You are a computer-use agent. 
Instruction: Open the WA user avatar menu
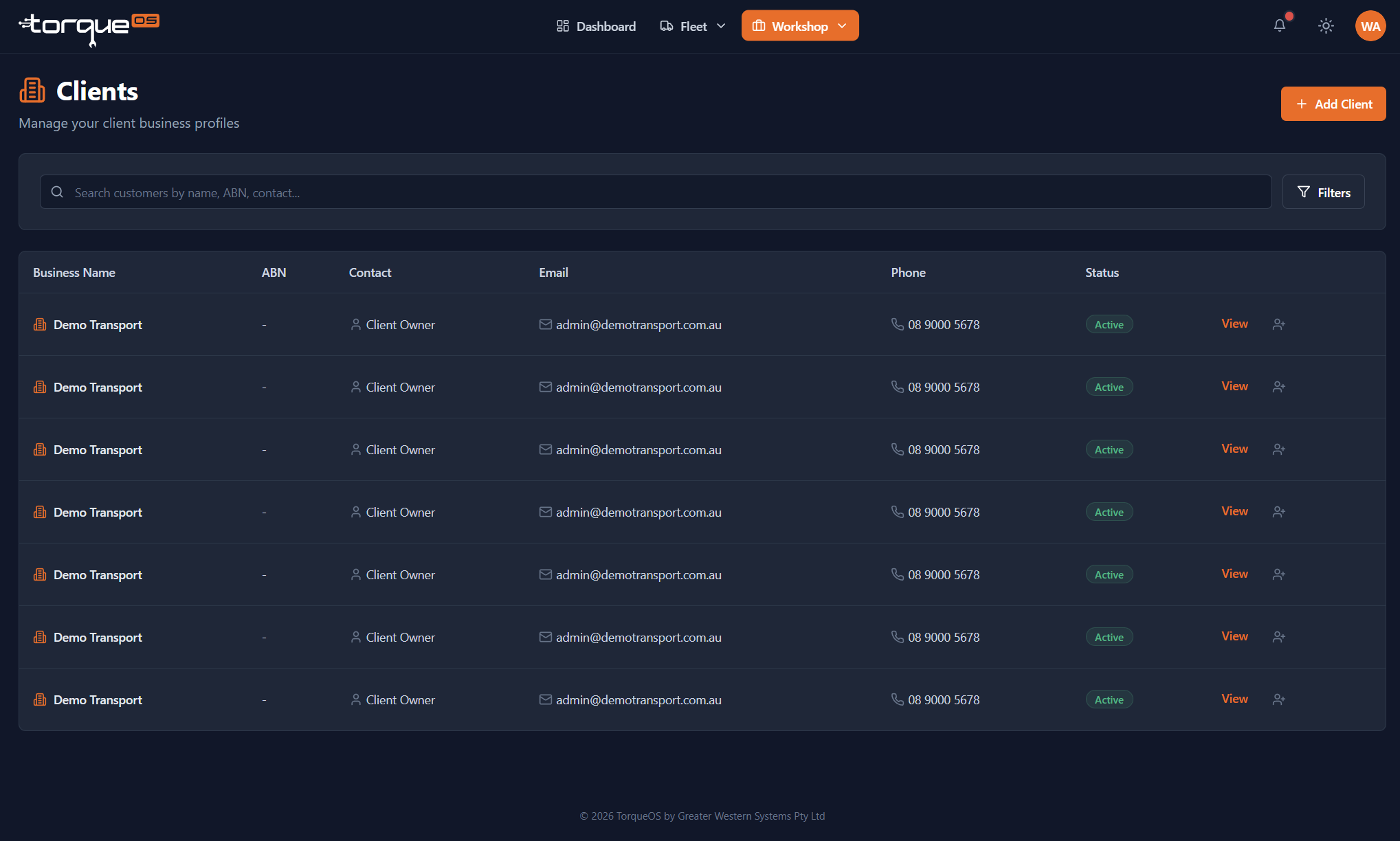pos(1370,26)
